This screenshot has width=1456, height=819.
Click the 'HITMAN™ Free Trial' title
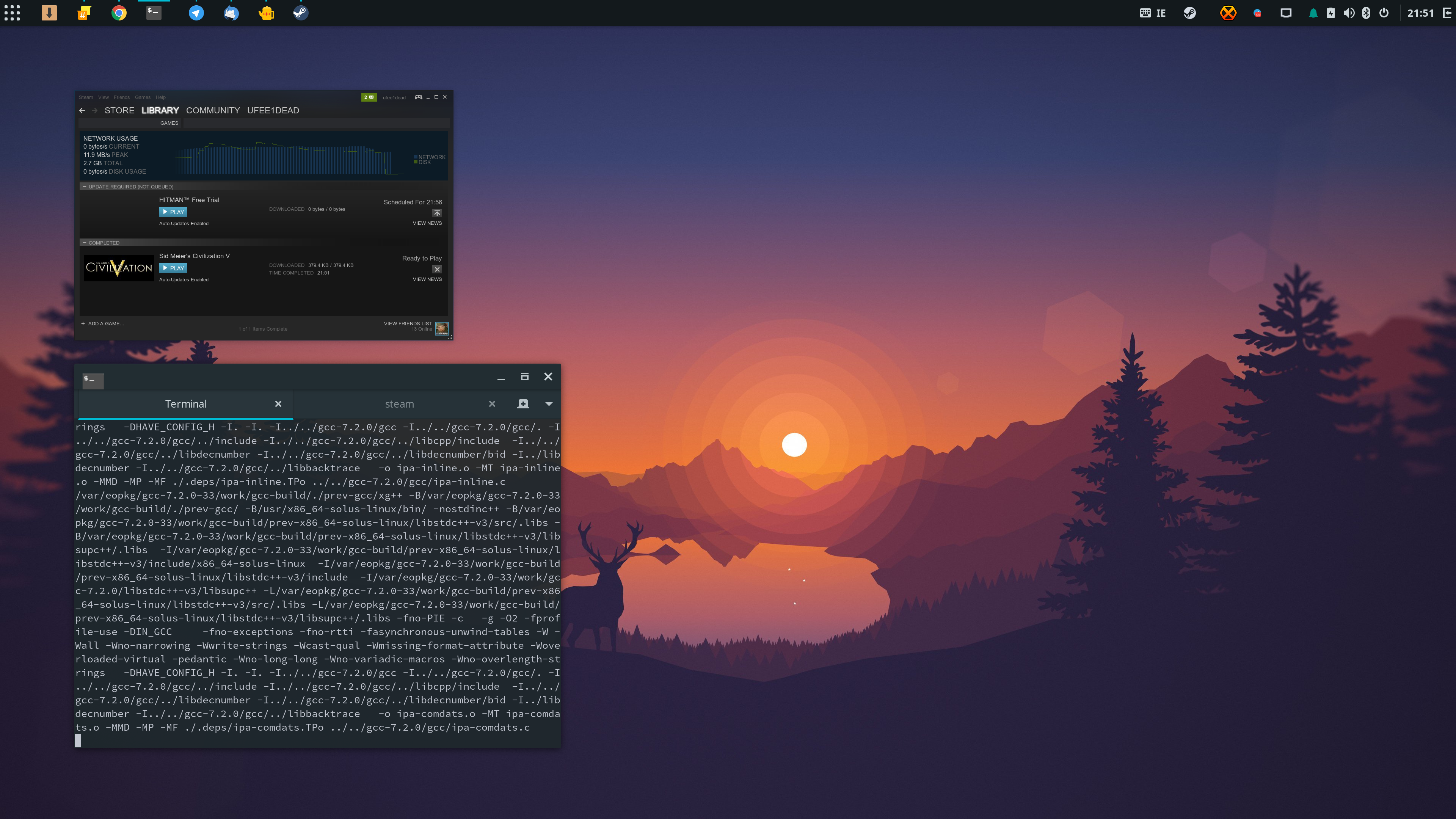[189, 199]
